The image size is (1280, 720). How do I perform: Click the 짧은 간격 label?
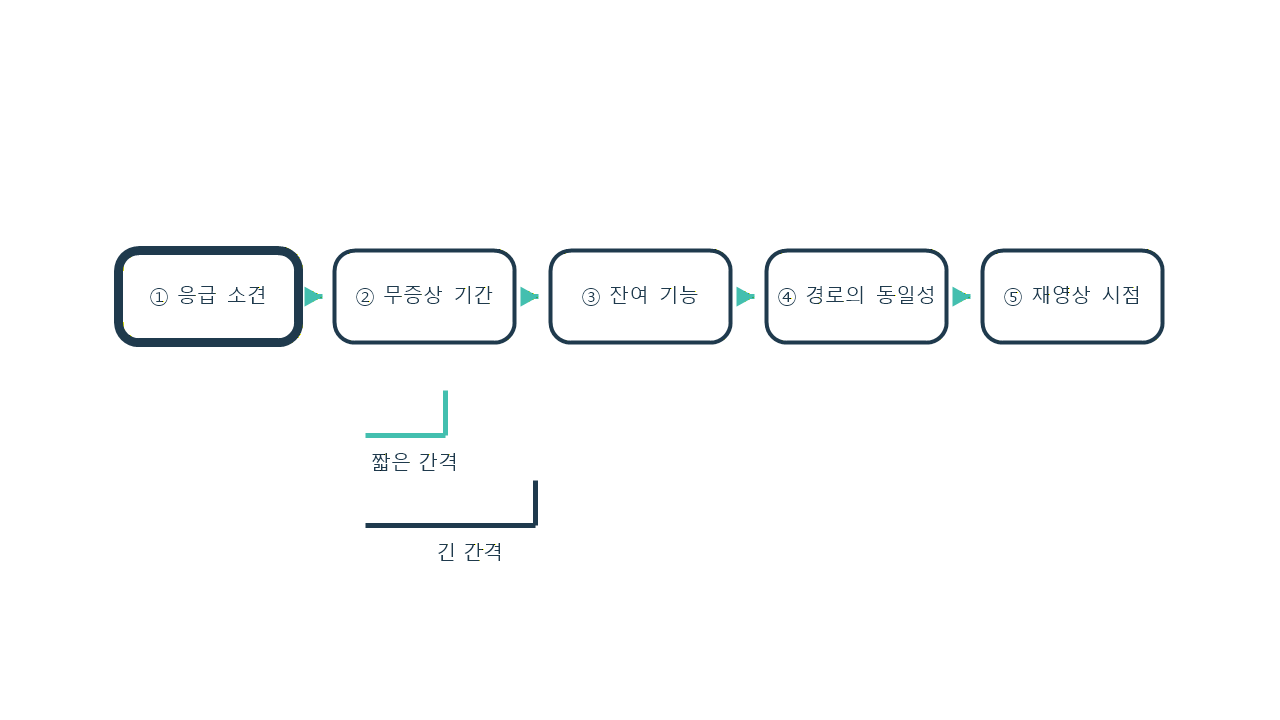(414, 462)
